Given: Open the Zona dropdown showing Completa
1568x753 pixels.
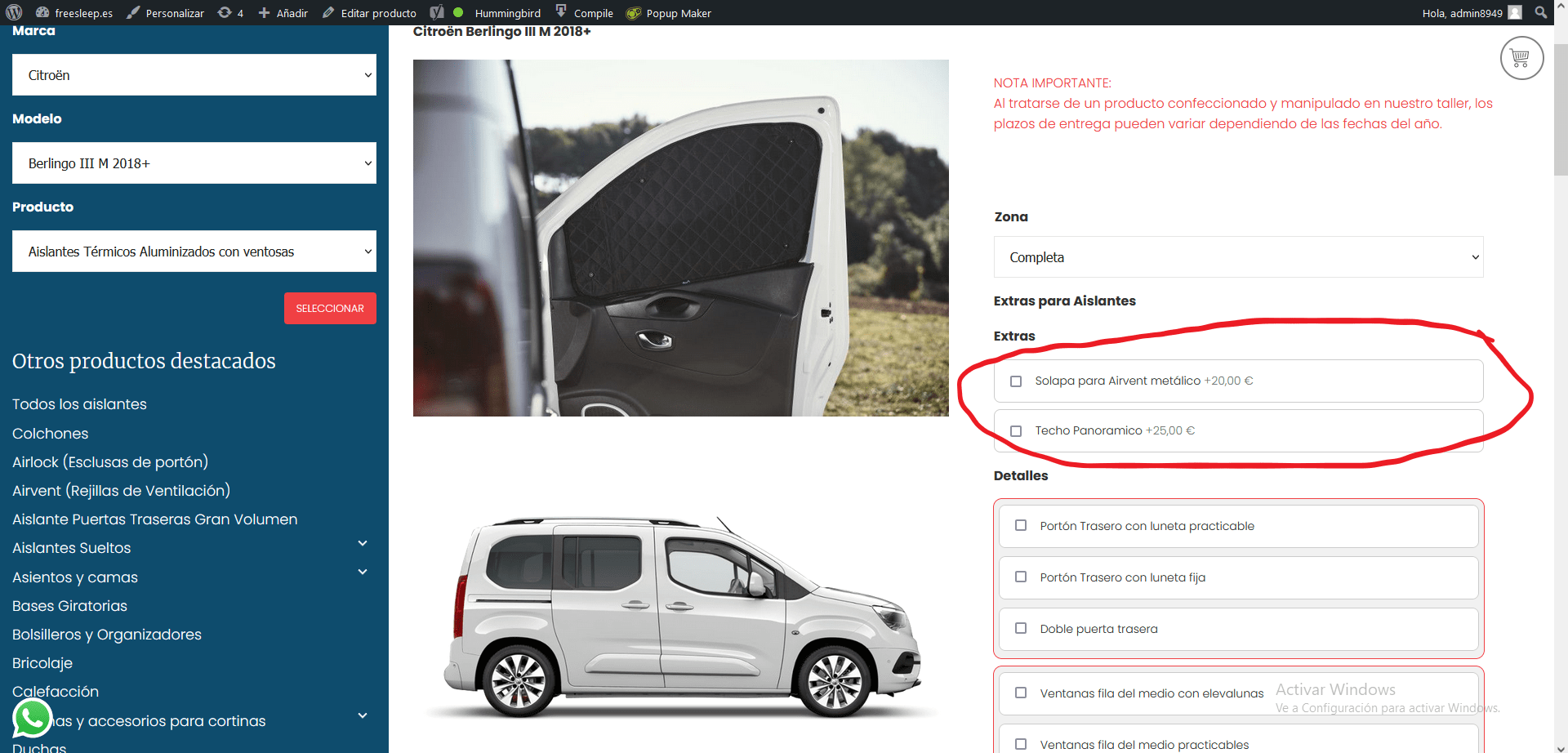Looking at the screenshot, I should pyautogui.click(x=1238, y=257).
